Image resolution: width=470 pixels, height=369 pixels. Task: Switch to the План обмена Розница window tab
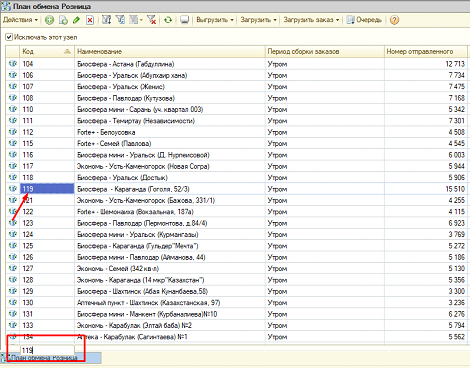click(51, 358)
